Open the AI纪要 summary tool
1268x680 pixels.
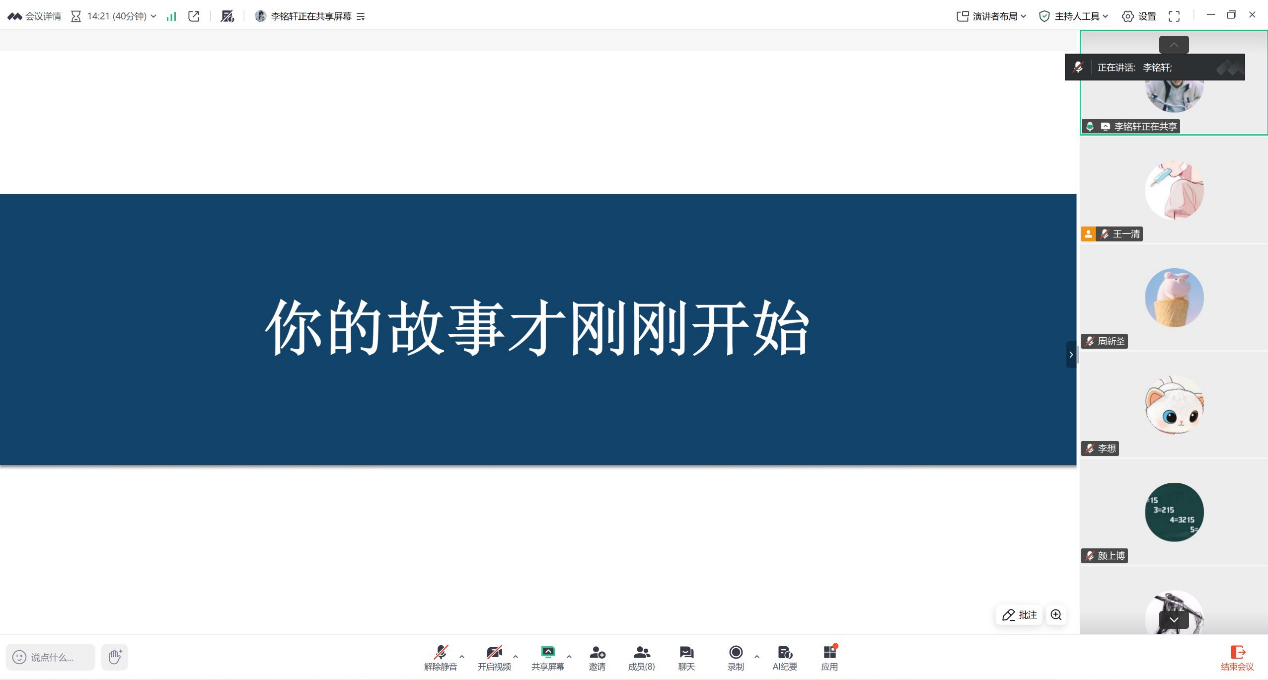pos(785,656)
